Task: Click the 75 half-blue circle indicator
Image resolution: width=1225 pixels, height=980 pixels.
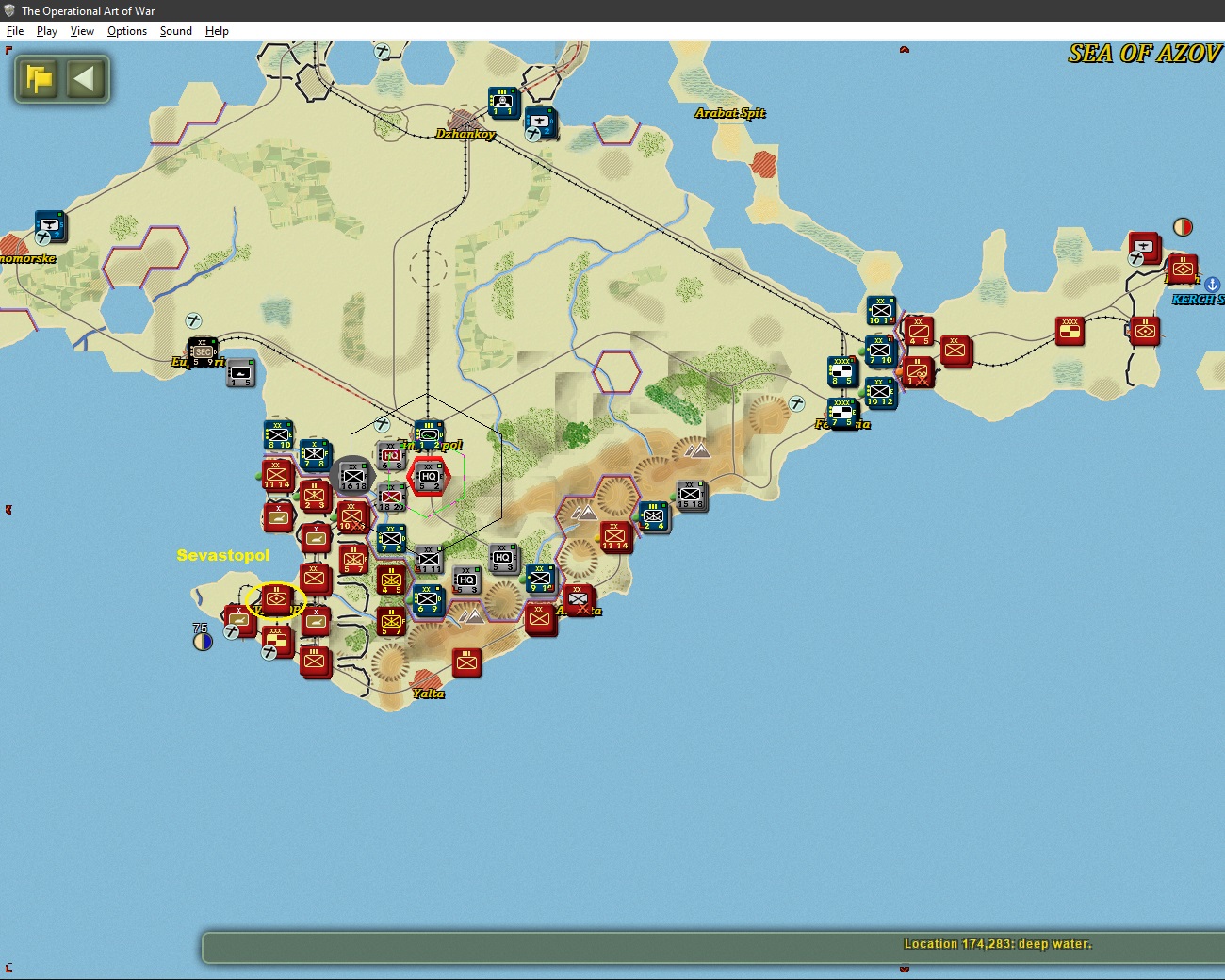Action: point(202,640)
